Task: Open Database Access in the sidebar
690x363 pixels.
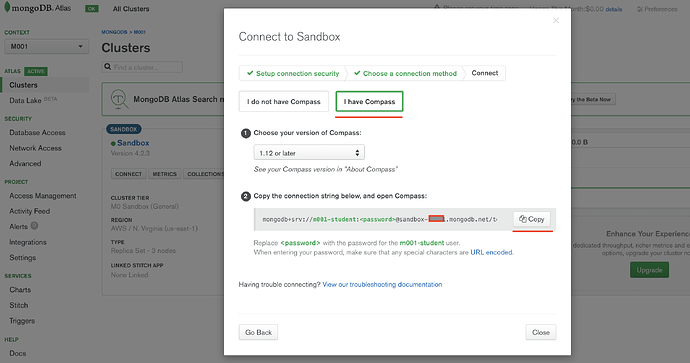Action: [x=37, y=132]
